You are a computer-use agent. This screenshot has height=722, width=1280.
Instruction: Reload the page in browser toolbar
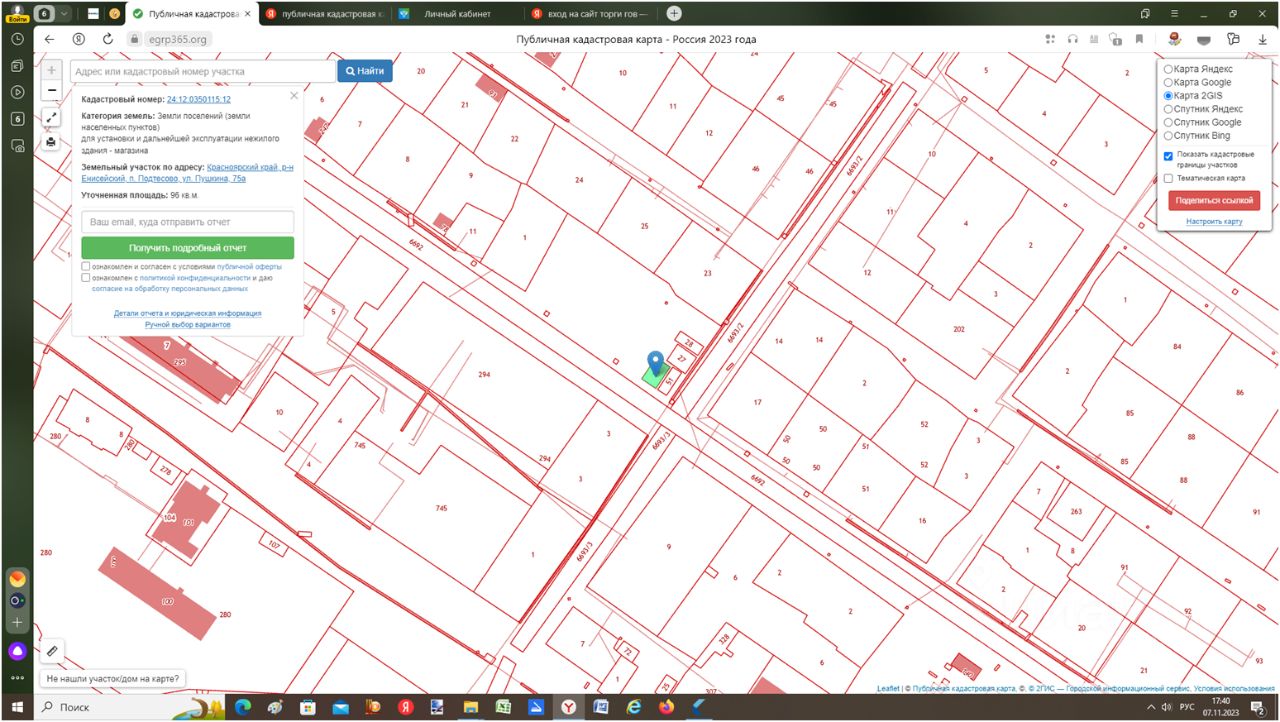click(x=107, y=39)
